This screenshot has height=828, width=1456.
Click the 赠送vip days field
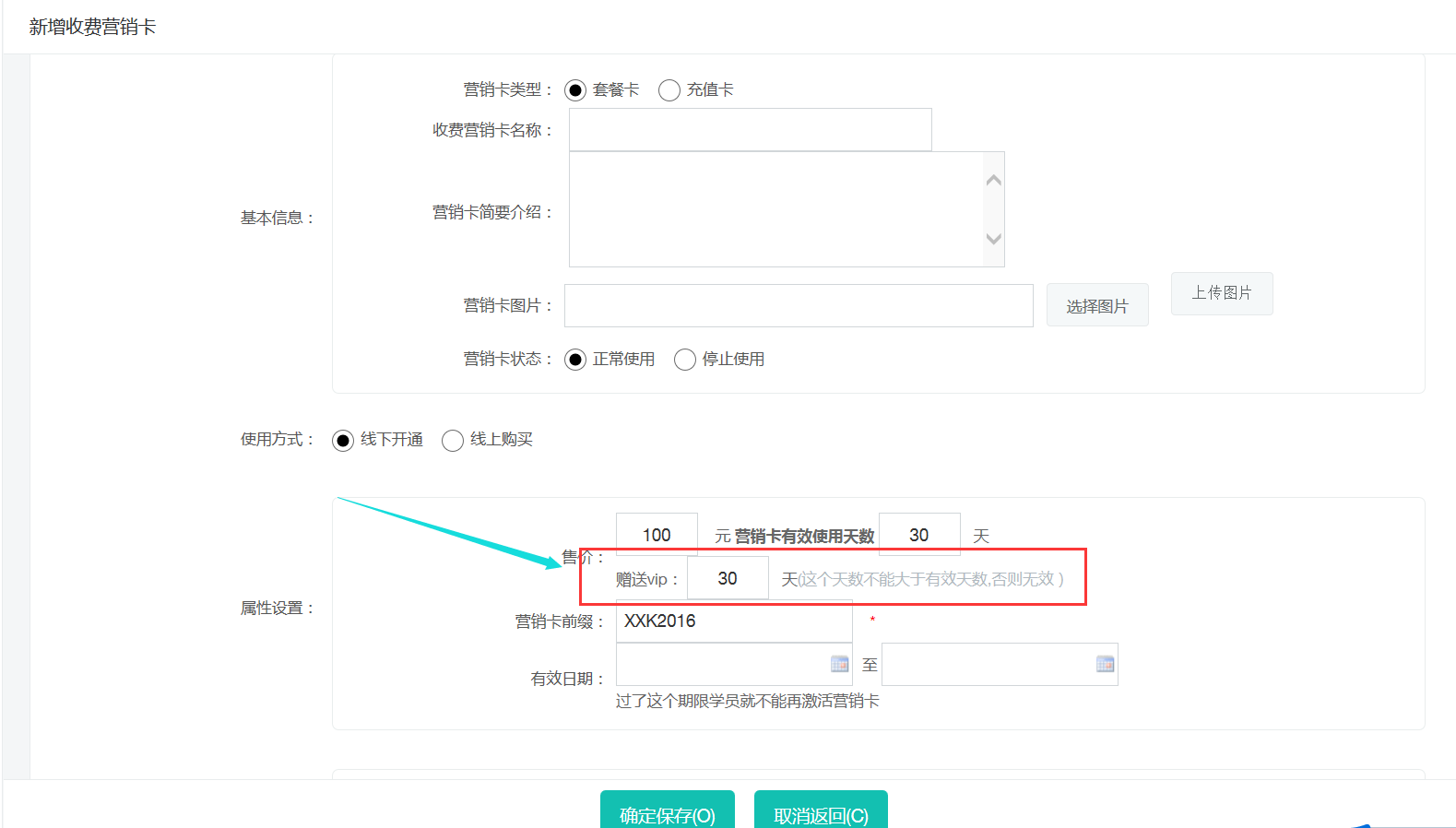728,578
